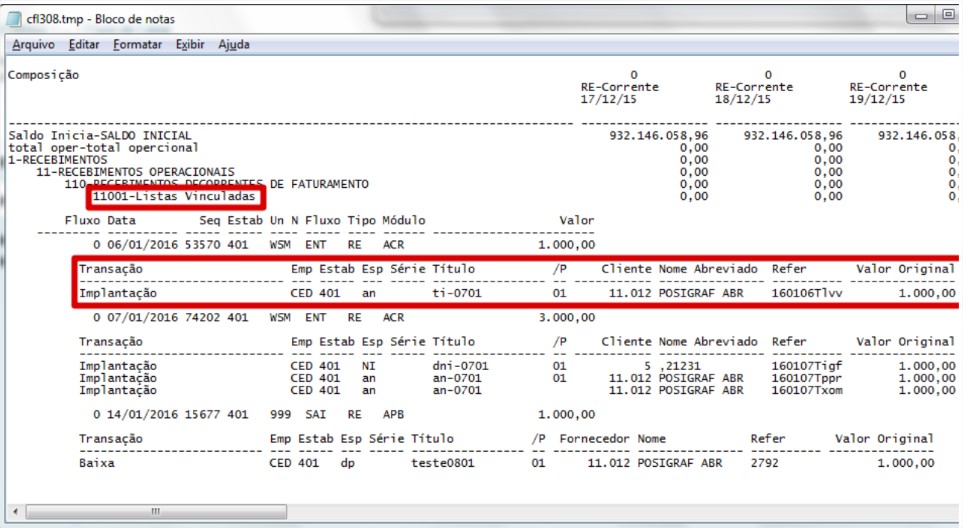Click the horizontal scrollbar thumb
The image size is (963, 528).
(156, 511)
